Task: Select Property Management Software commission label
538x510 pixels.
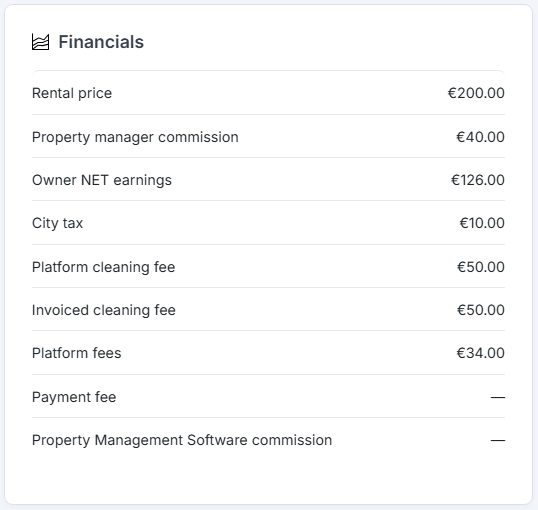Action: click(182, 440)
